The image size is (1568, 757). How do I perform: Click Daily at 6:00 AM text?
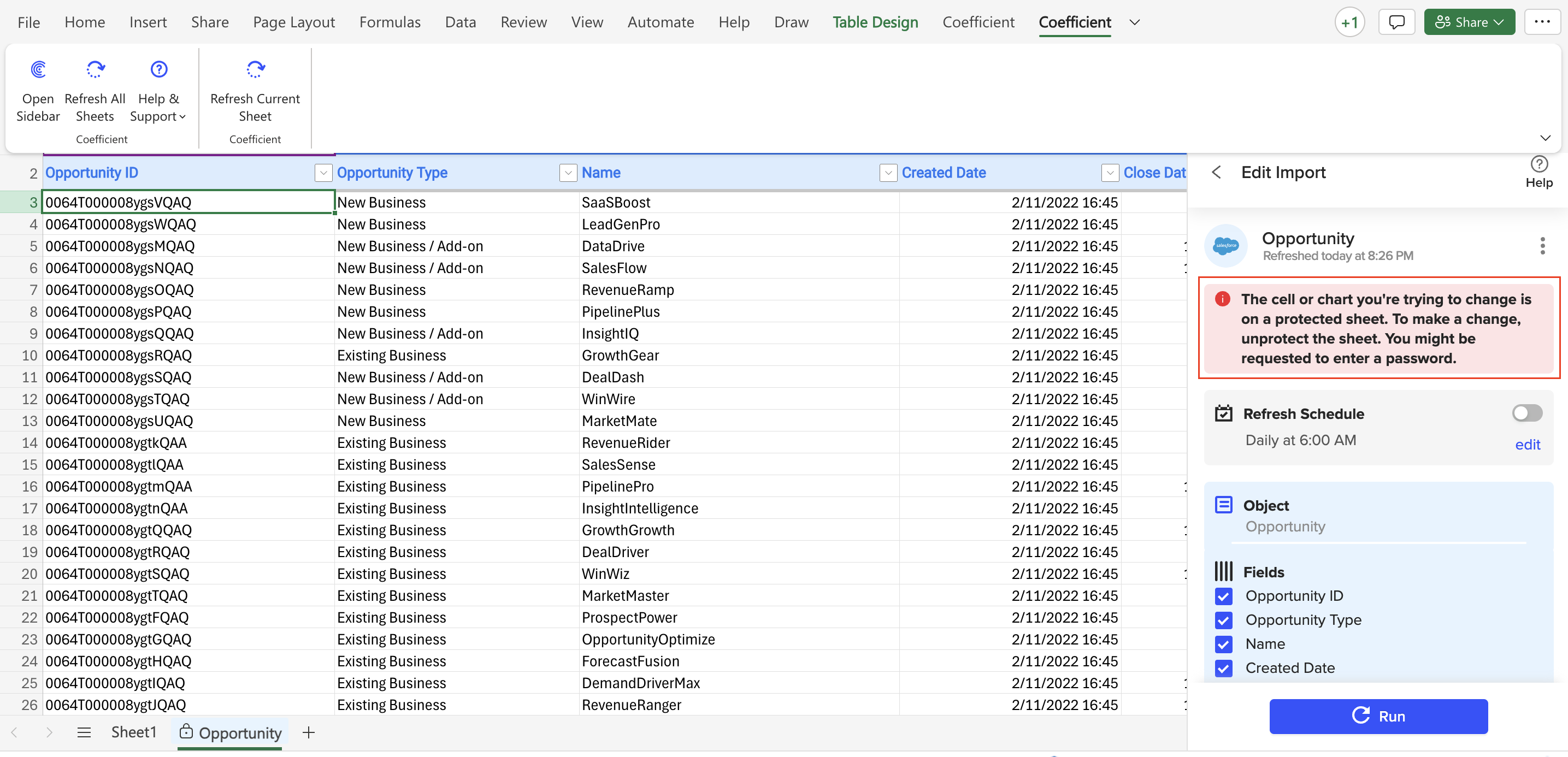tap(1301, 440)
